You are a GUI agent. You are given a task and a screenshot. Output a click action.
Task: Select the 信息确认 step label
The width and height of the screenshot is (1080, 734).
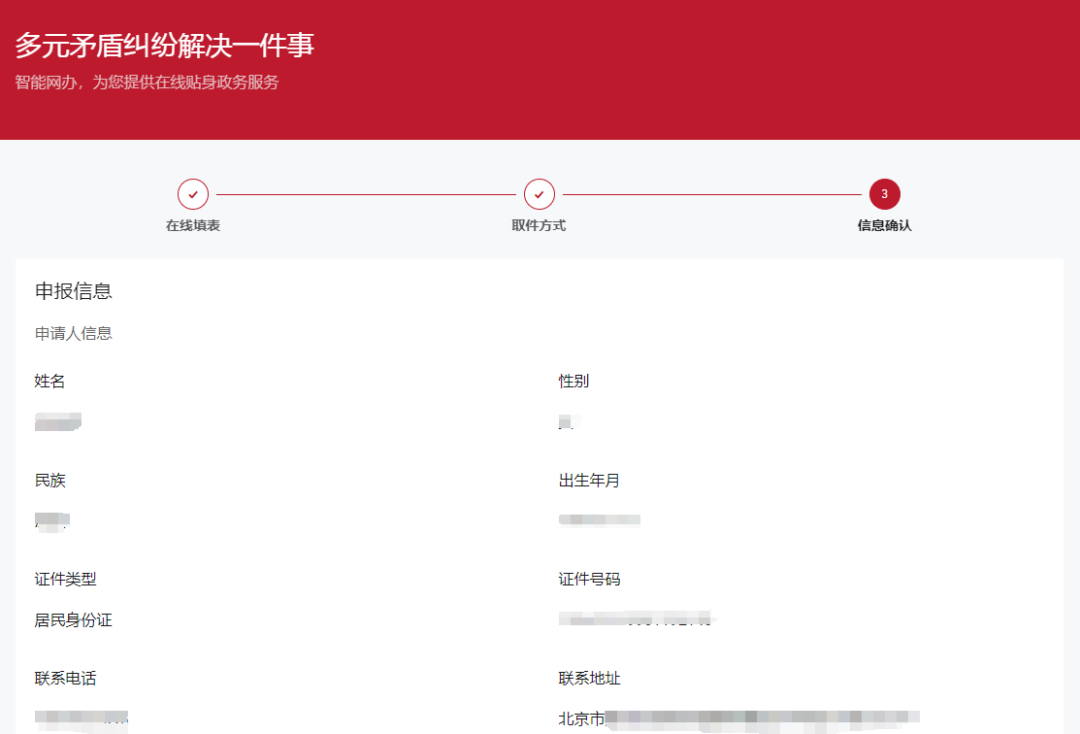[x=884, y=225]
